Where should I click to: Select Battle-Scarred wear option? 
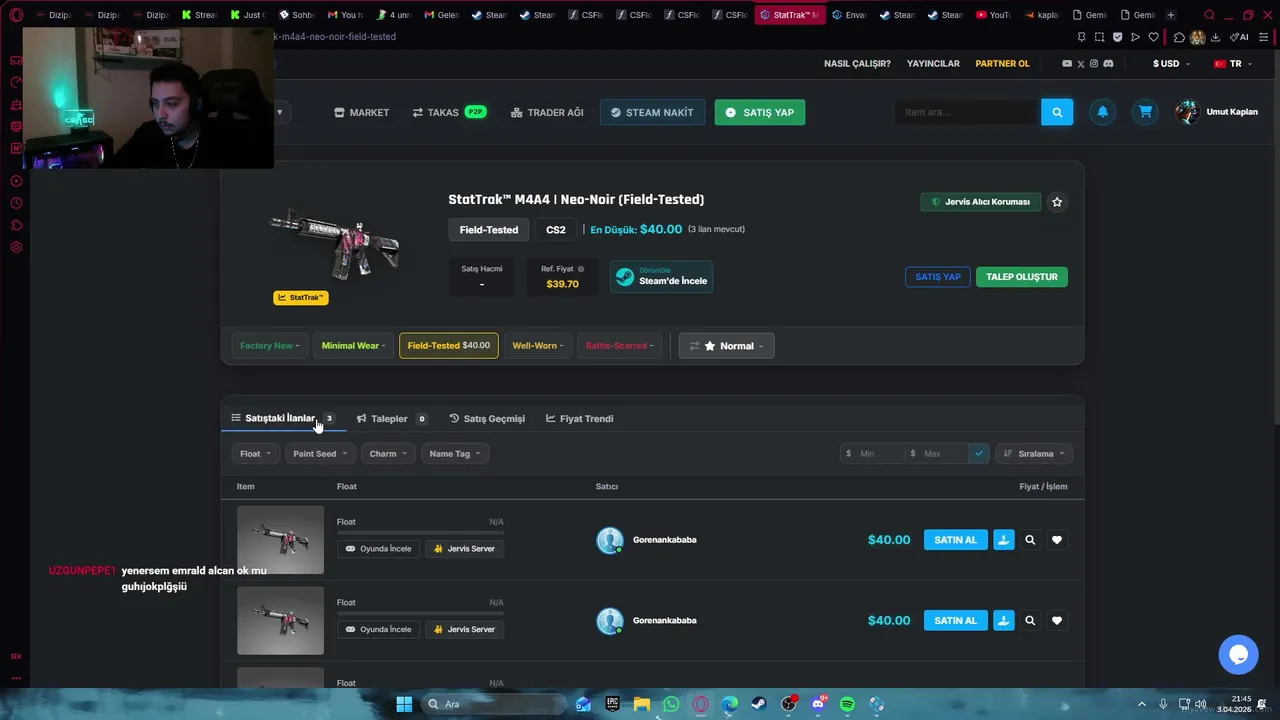point(619,346)
